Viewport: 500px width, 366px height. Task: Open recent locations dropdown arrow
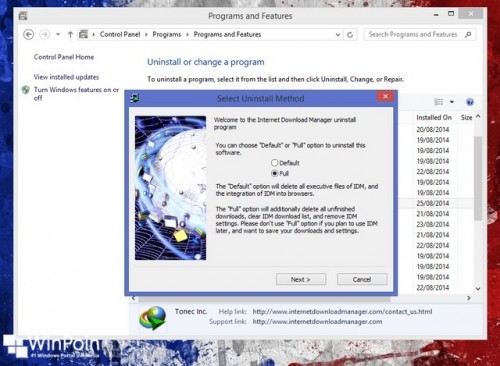click(x=58, y=34)
